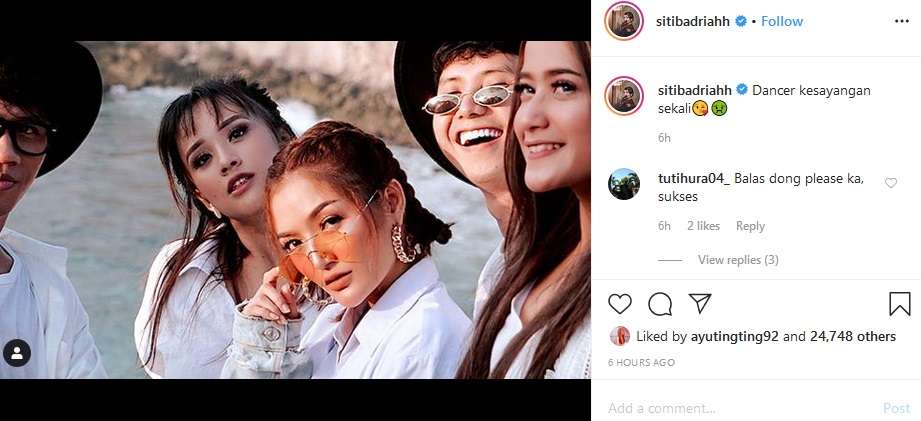Screen dimensions: 921x421
Task: Follow sitibadriahh
Action: click(x=782, y=21)
